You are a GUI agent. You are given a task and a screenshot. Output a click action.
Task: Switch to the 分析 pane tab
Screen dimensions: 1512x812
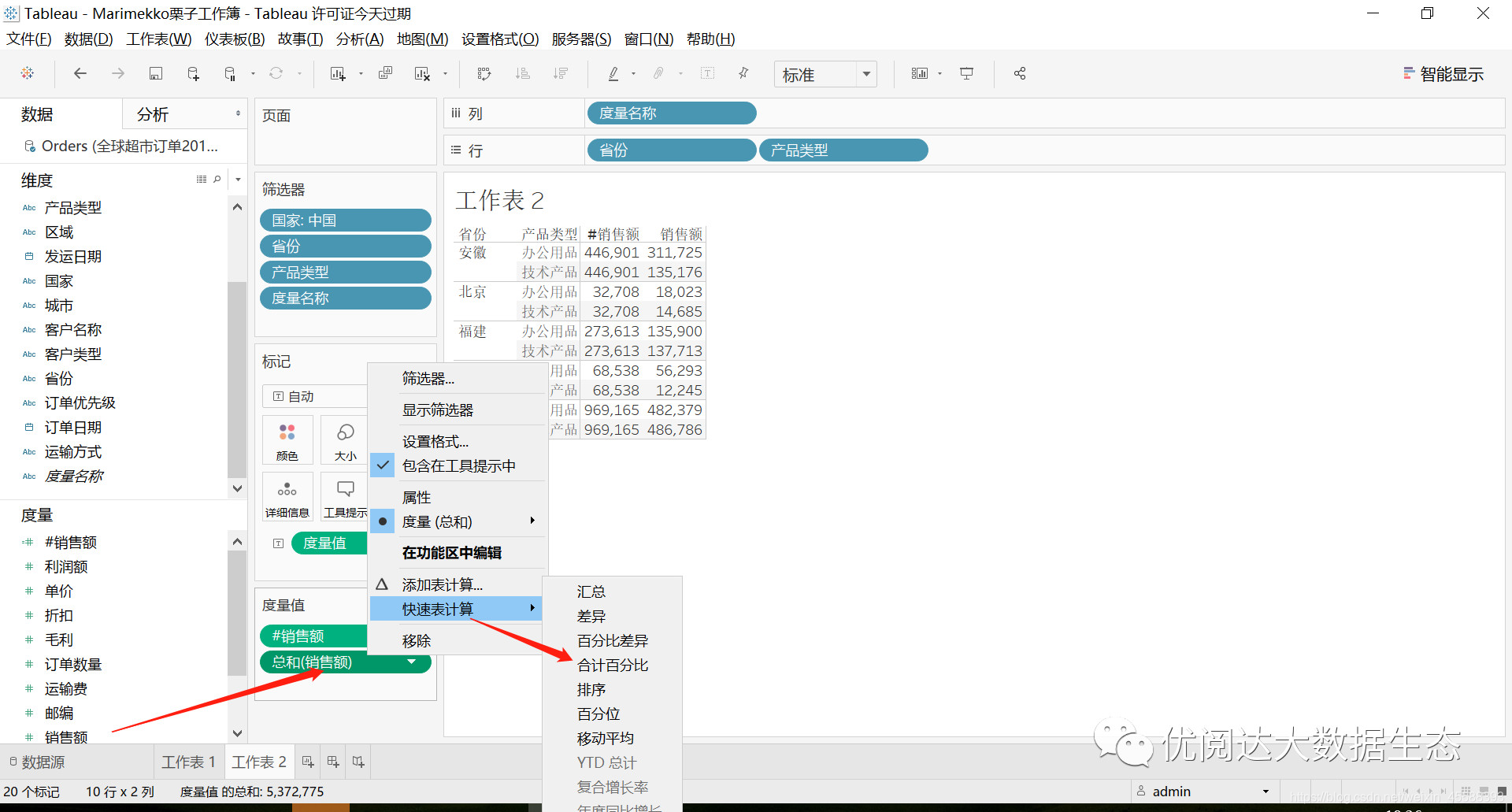pyautogui.click(x=153, y=114)
